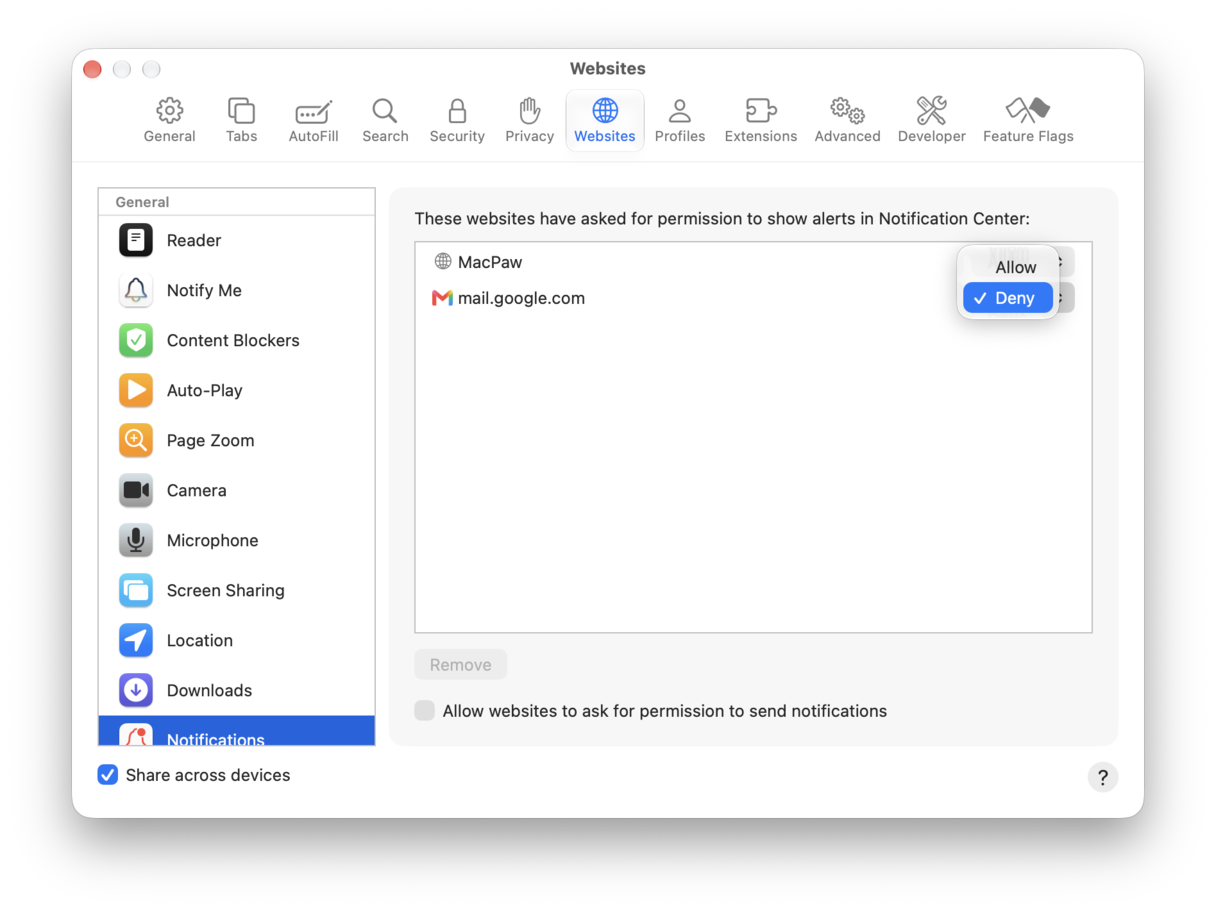Select the Websites globe tab

click(x=605, y=121)
